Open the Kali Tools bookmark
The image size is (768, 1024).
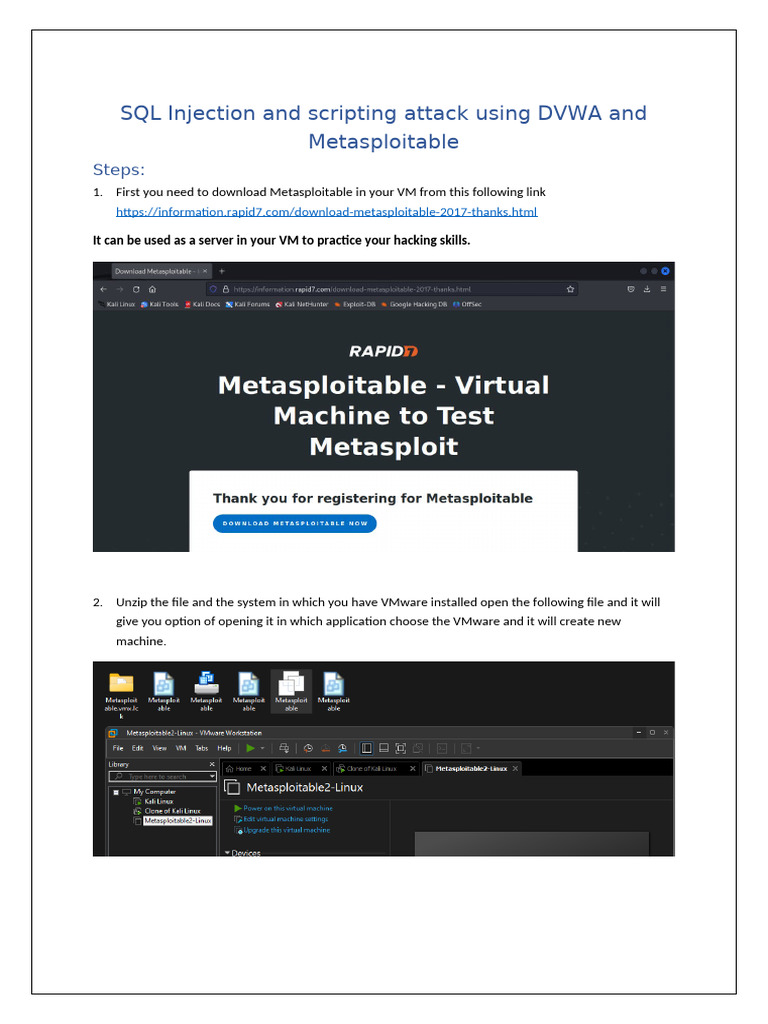159,304
